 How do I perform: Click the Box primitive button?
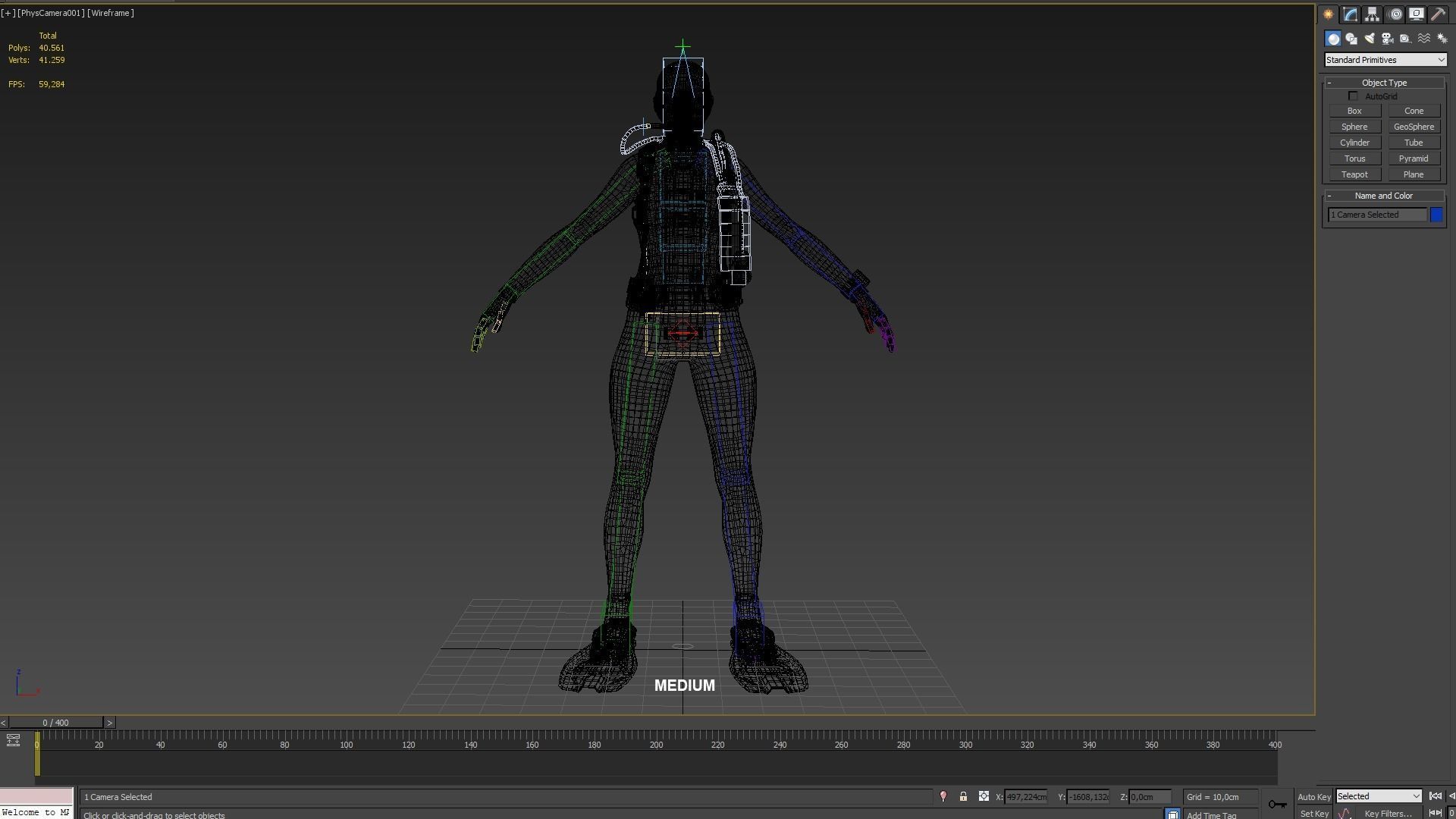click(x=1354, y=111)
